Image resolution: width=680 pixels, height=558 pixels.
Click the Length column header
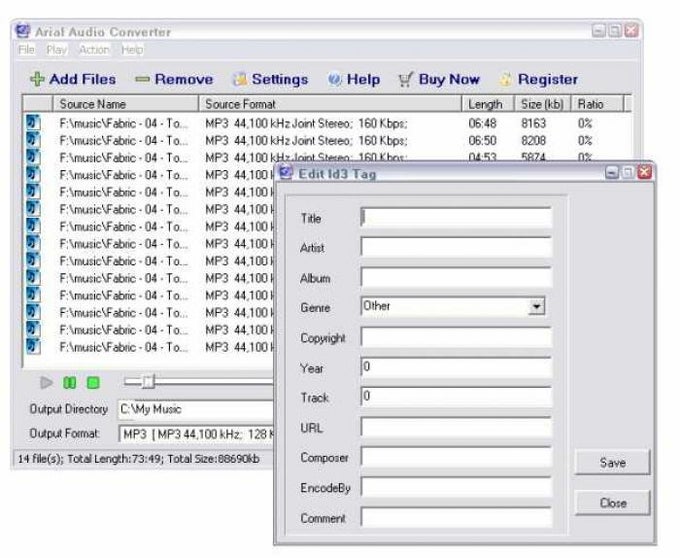click(488, 104)
